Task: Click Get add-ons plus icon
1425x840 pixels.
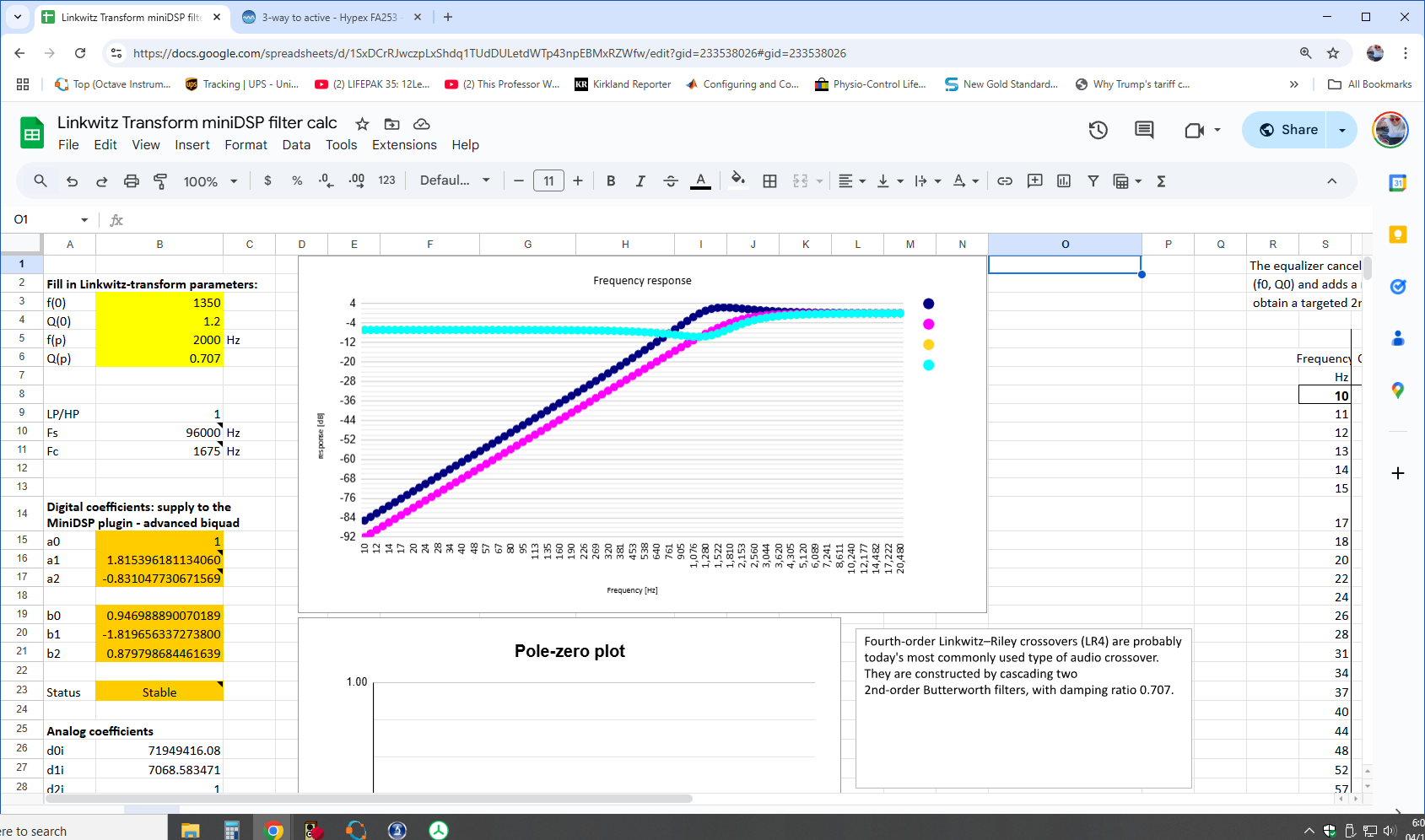Action: [x=1398, y=473]
